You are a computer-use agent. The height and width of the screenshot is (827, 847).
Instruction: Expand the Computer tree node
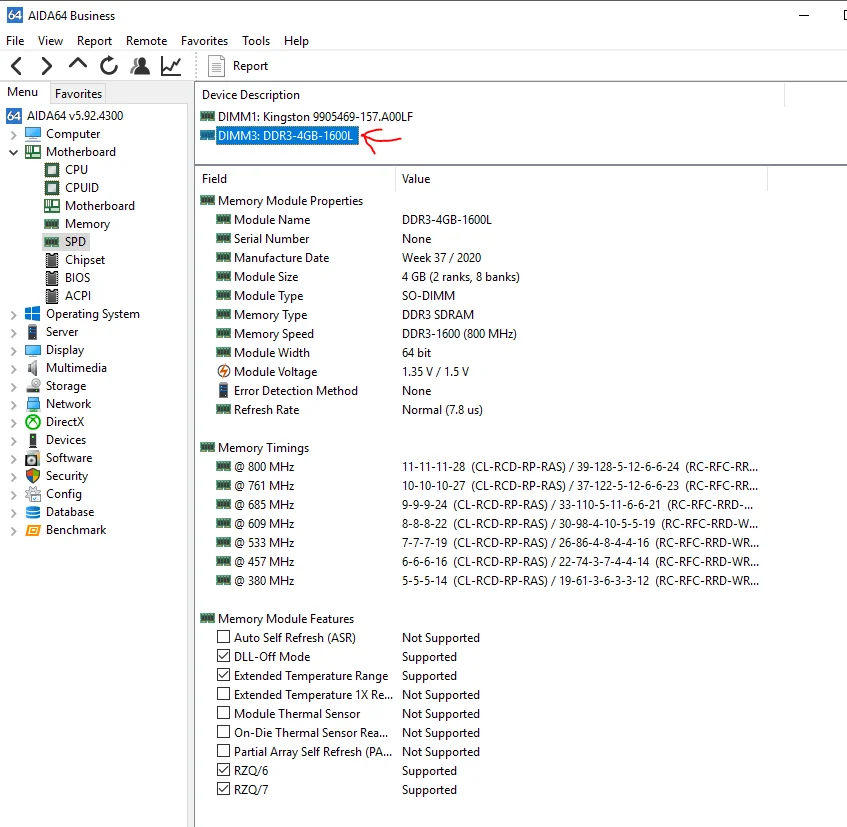pos(14,135)
